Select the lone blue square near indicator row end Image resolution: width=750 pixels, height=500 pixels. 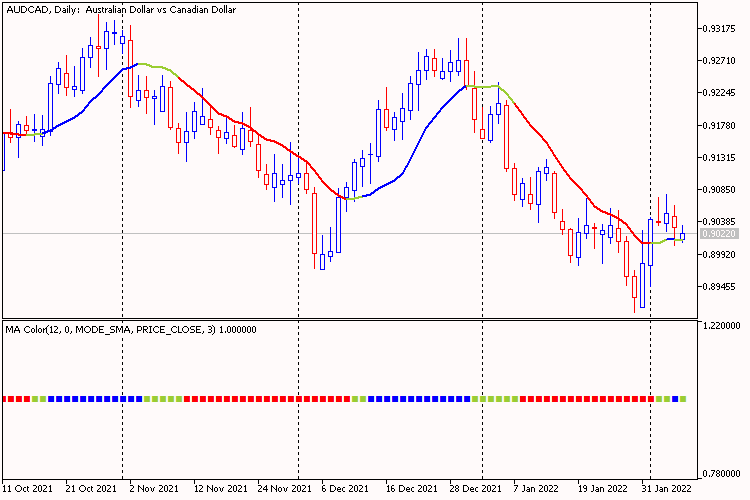tap(675, 399)
